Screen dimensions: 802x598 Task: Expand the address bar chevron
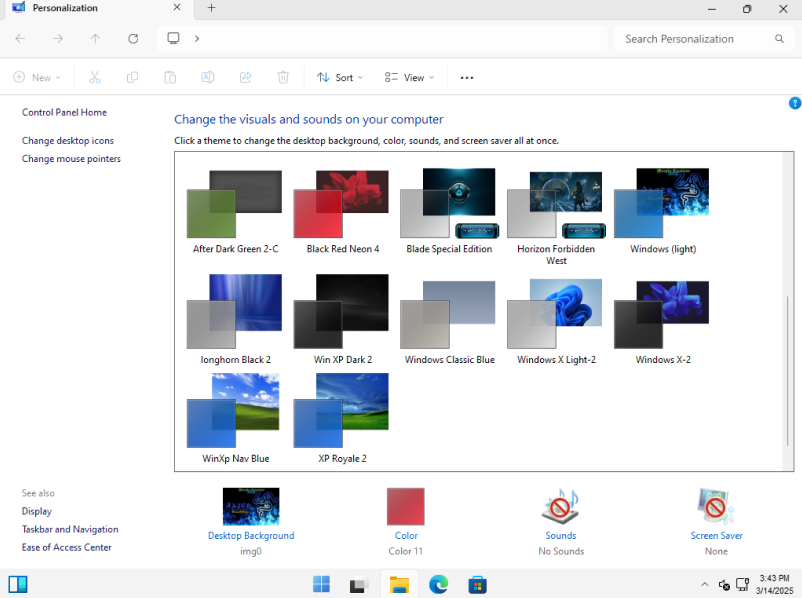(197, 38)
